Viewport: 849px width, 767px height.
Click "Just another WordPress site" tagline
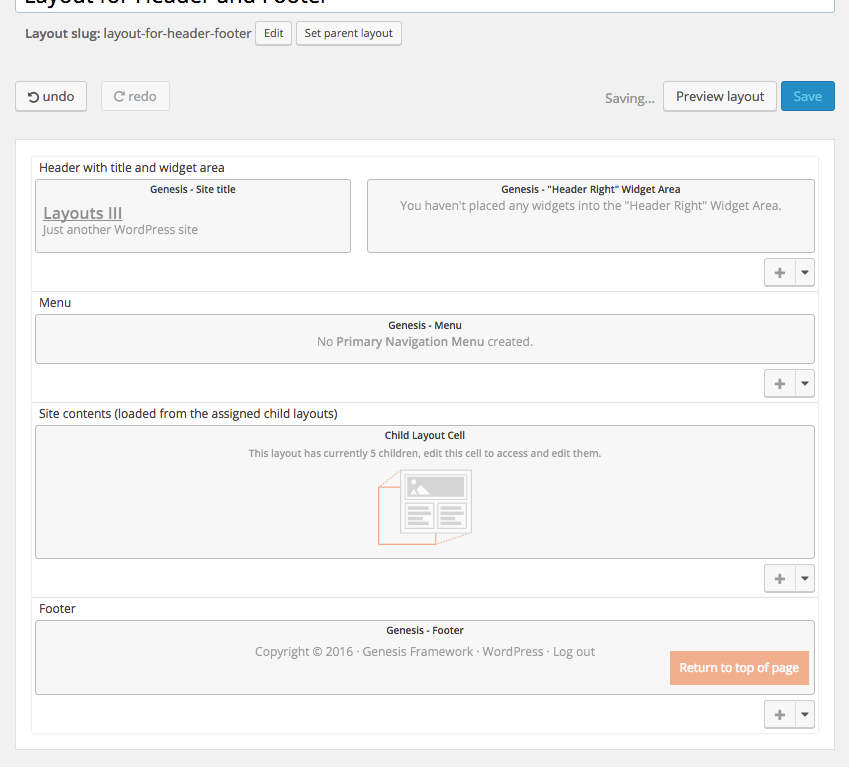(x=120, y=230)
